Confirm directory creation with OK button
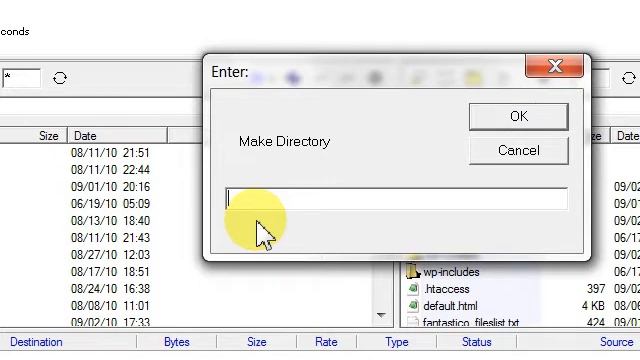The height and width of the screenshot is (360, 640). [x=518, y=116]
